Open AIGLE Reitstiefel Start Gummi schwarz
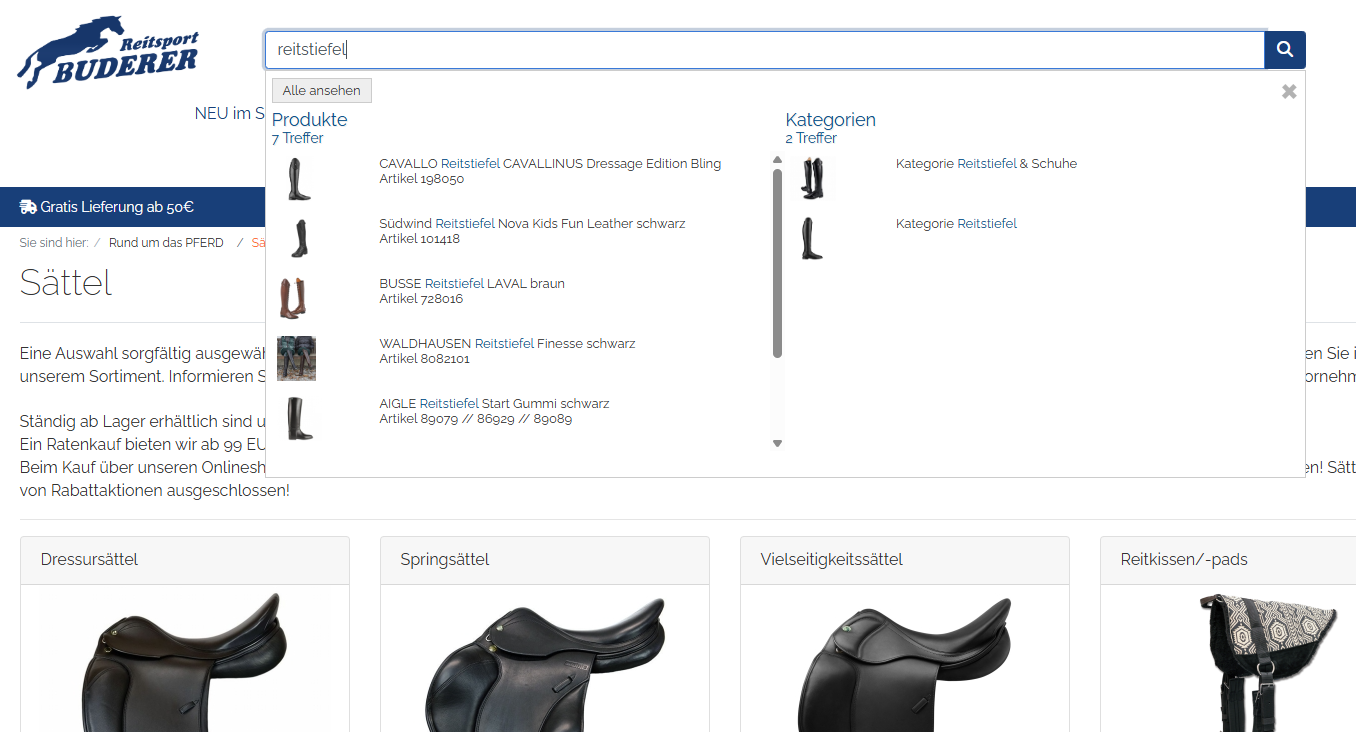Screen dimensions: 1356x732 pyautogui.click(x=494, y=404)
